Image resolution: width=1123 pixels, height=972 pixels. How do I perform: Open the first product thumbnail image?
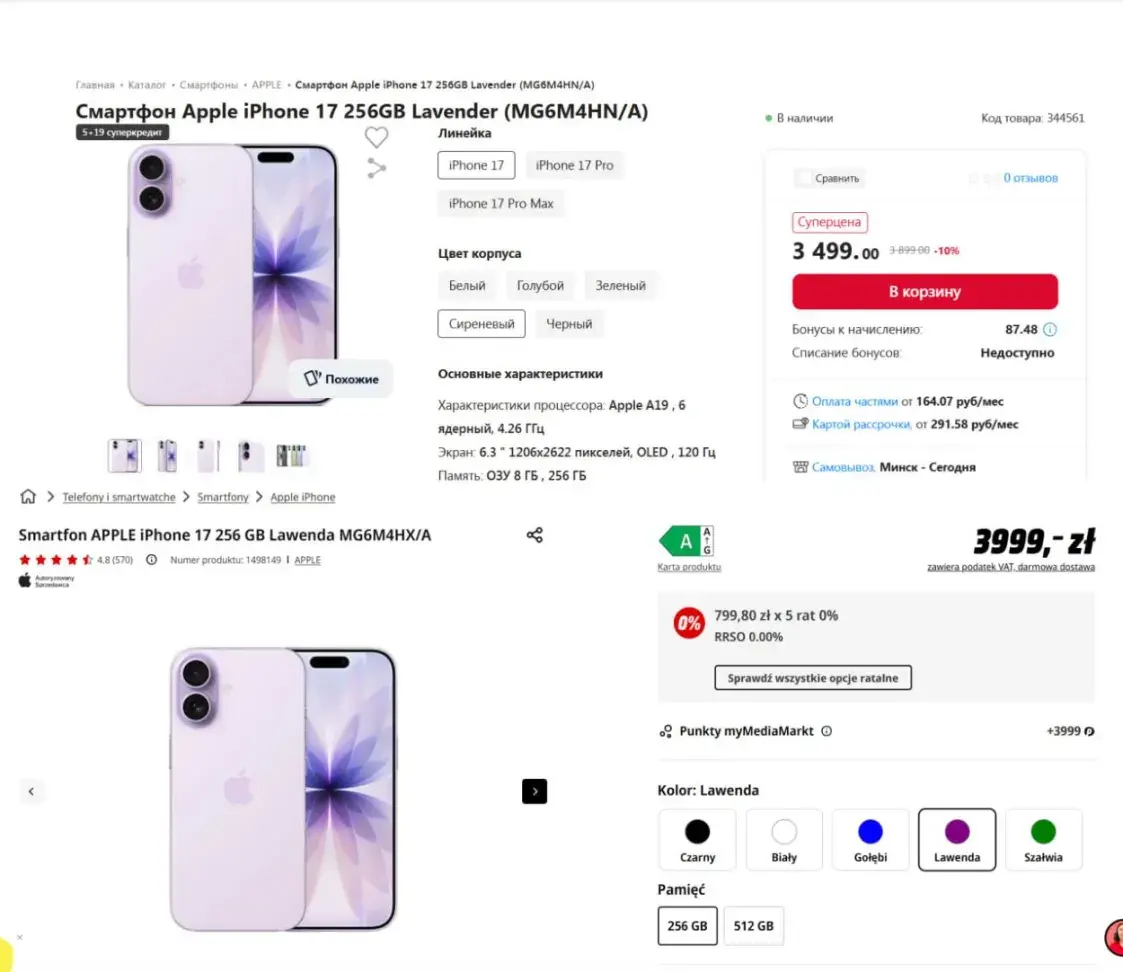125,456
